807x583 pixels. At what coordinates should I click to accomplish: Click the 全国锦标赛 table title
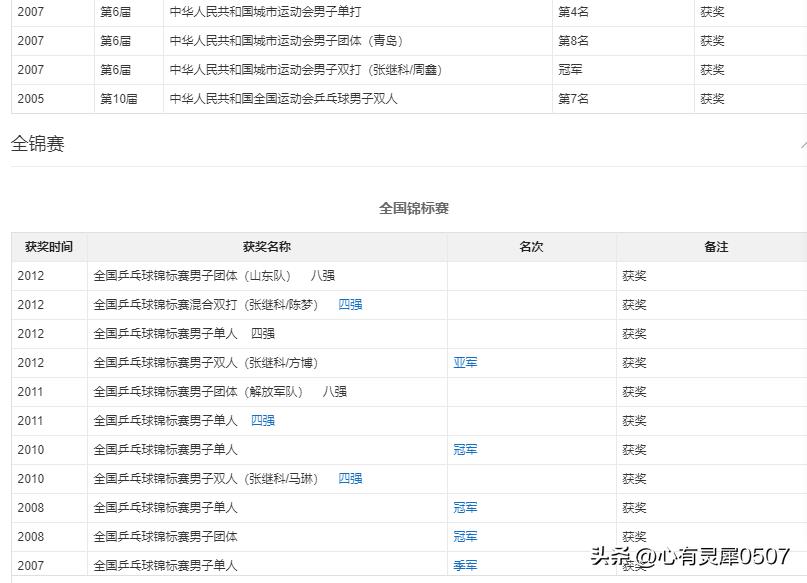(413, 208)
